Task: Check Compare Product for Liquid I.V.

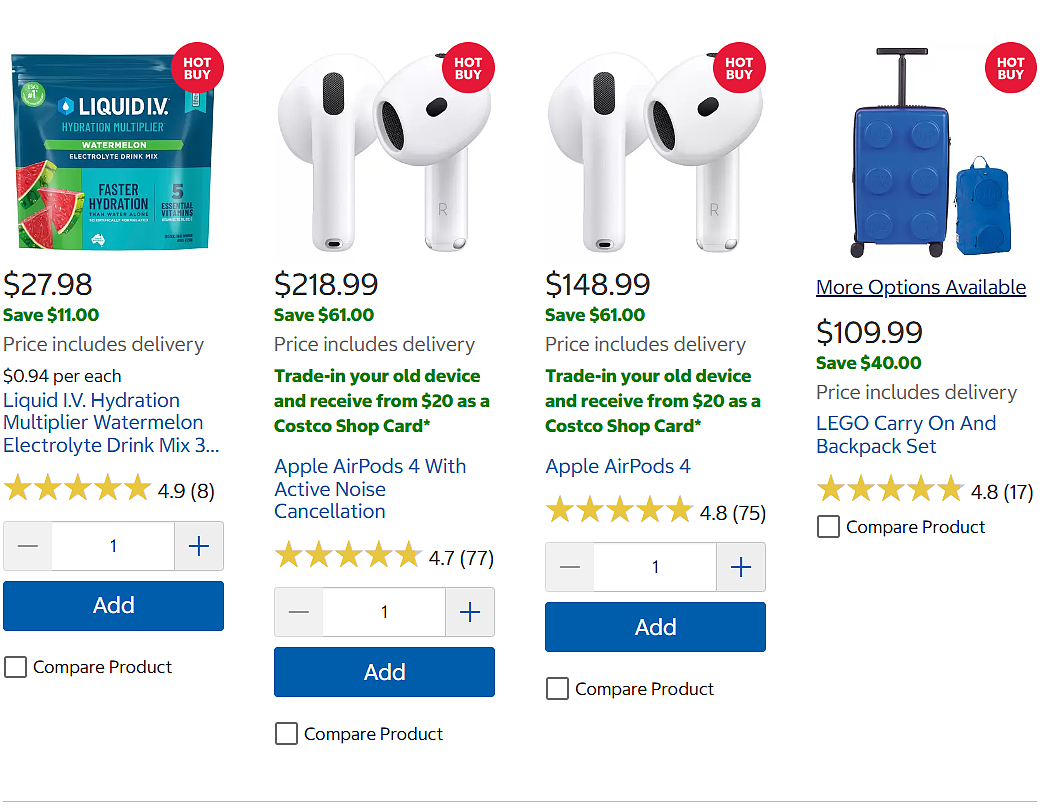Action: point(15,667)
